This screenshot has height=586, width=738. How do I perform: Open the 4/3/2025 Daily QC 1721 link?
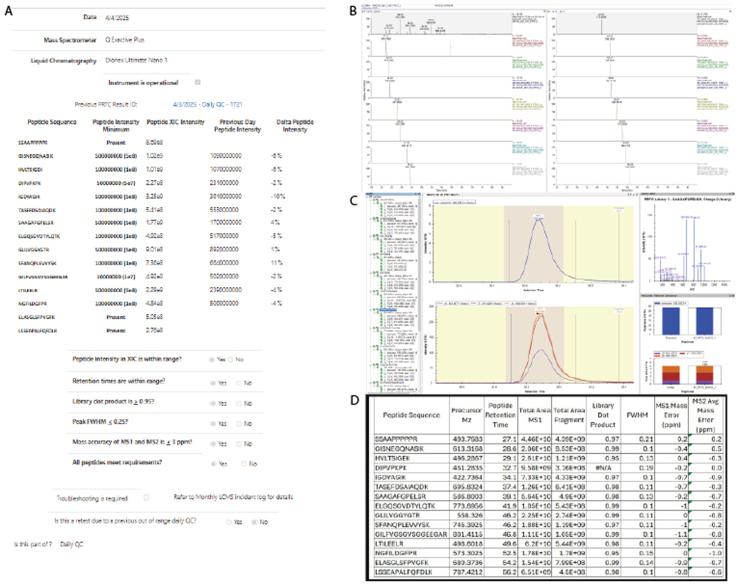(208, 104)
